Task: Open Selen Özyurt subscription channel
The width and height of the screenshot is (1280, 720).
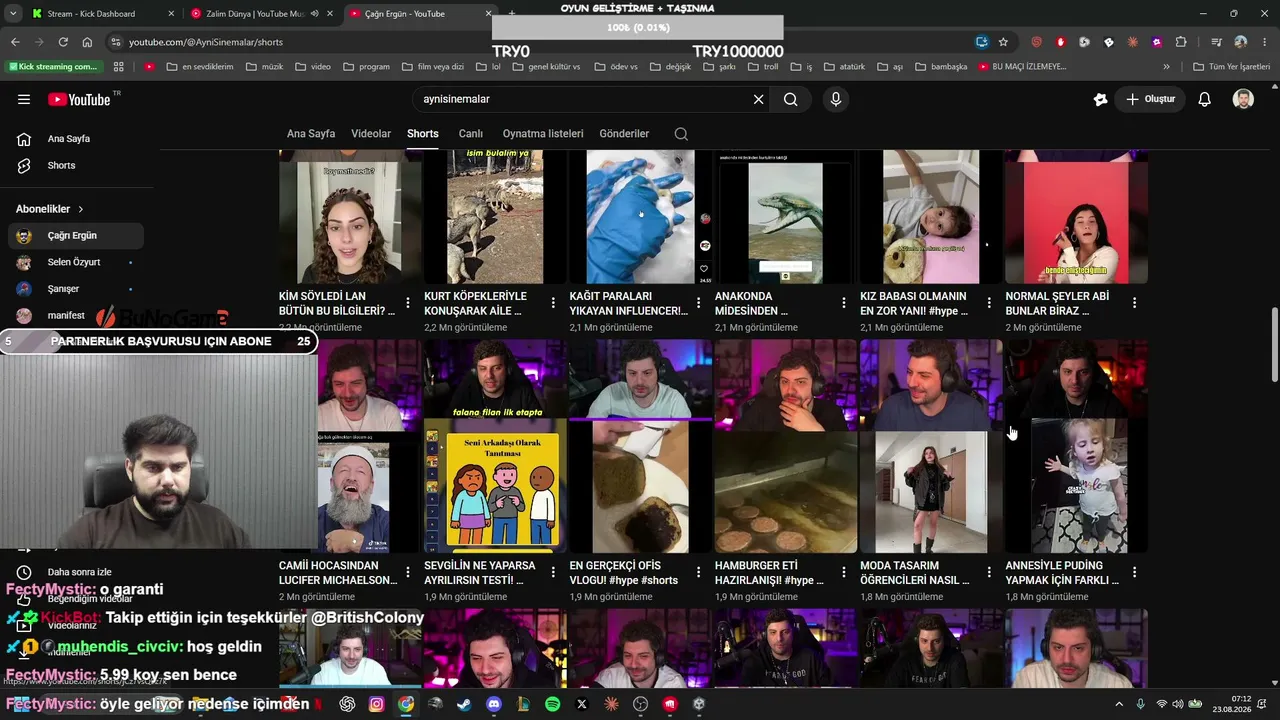Action: 76,262
